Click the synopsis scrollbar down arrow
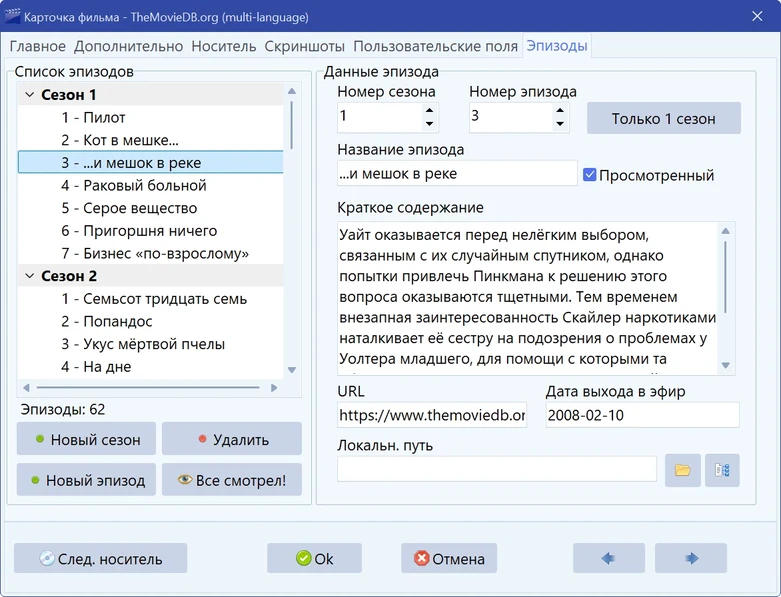Screen dimensions: 781x597 click(x=726, y=365)
